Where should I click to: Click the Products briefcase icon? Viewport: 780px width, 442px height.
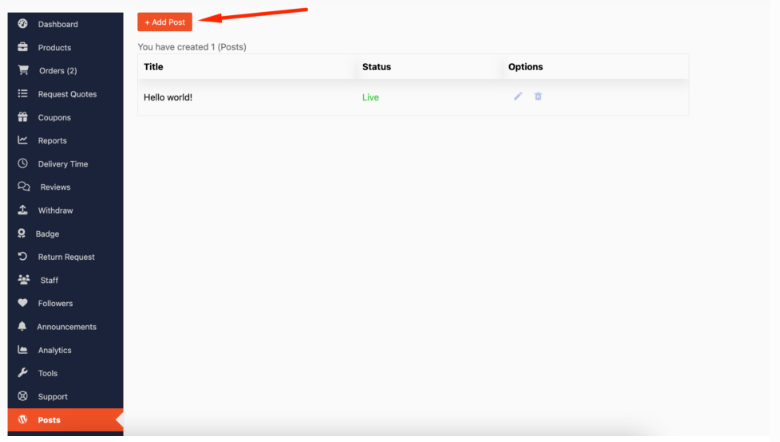(23, 47)
